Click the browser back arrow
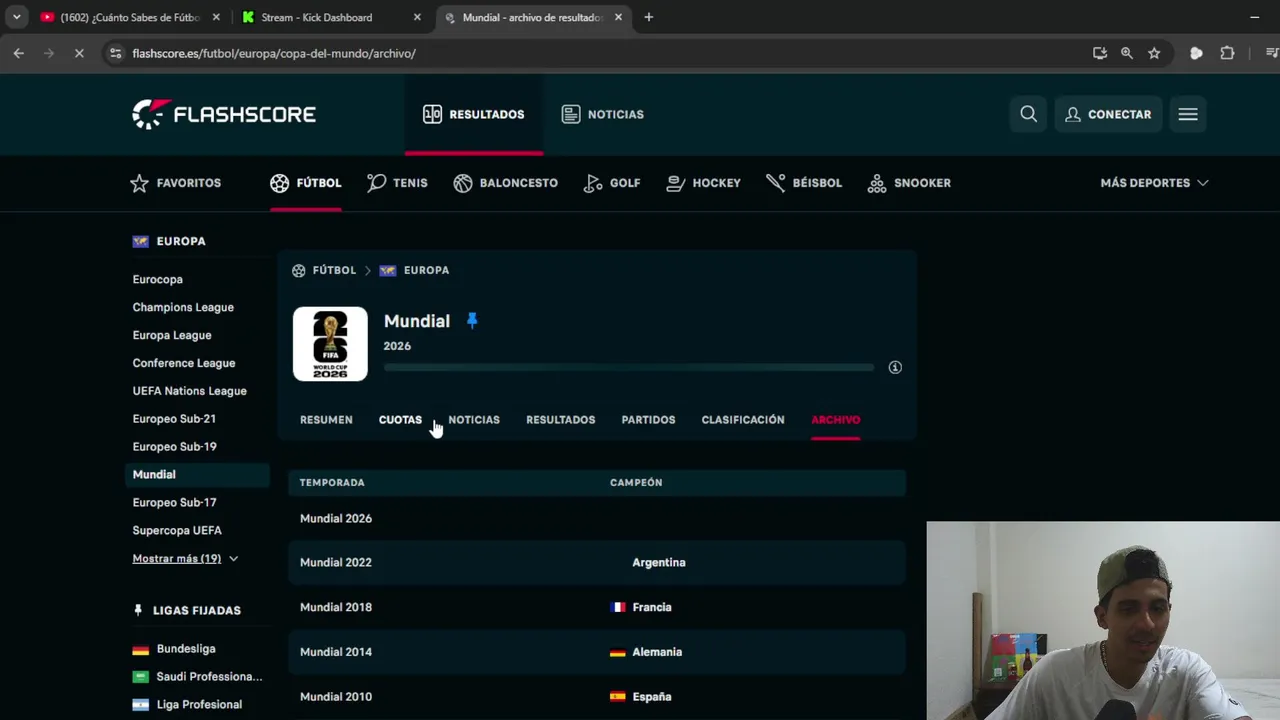 pos(18,53)
